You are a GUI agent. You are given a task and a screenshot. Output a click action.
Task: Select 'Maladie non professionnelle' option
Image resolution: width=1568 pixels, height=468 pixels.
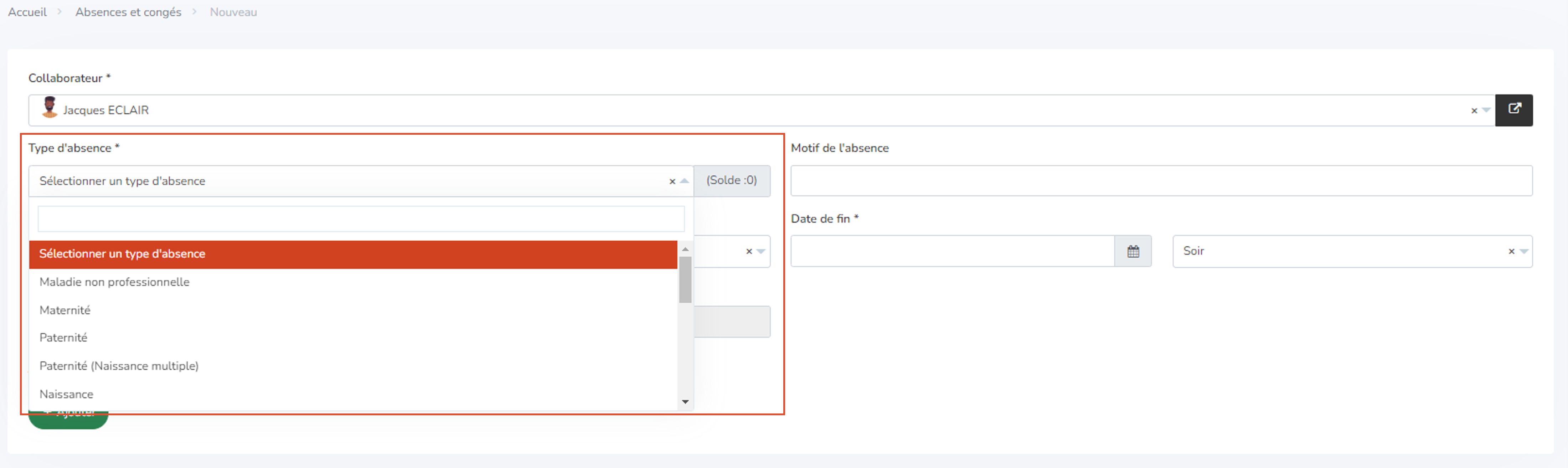[353, 282]
